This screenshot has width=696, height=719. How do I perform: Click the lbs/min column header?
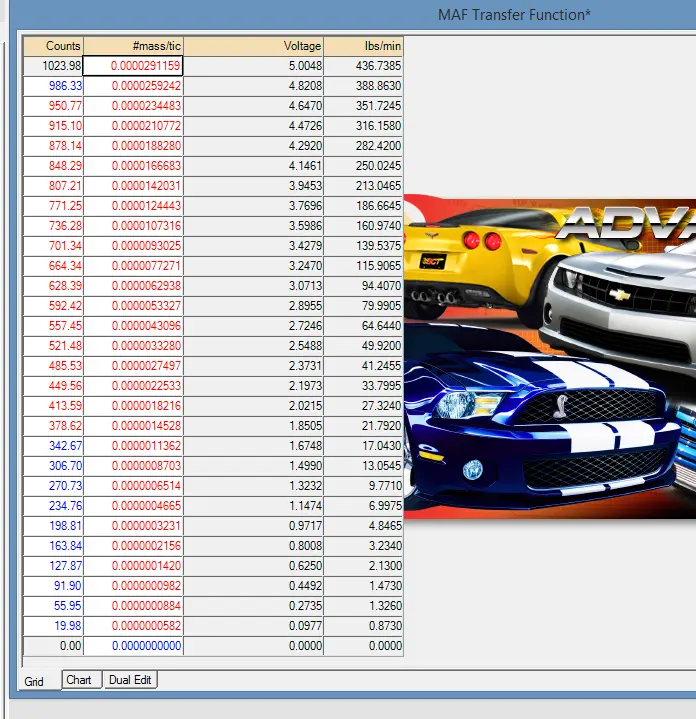[x=364, y=46]
